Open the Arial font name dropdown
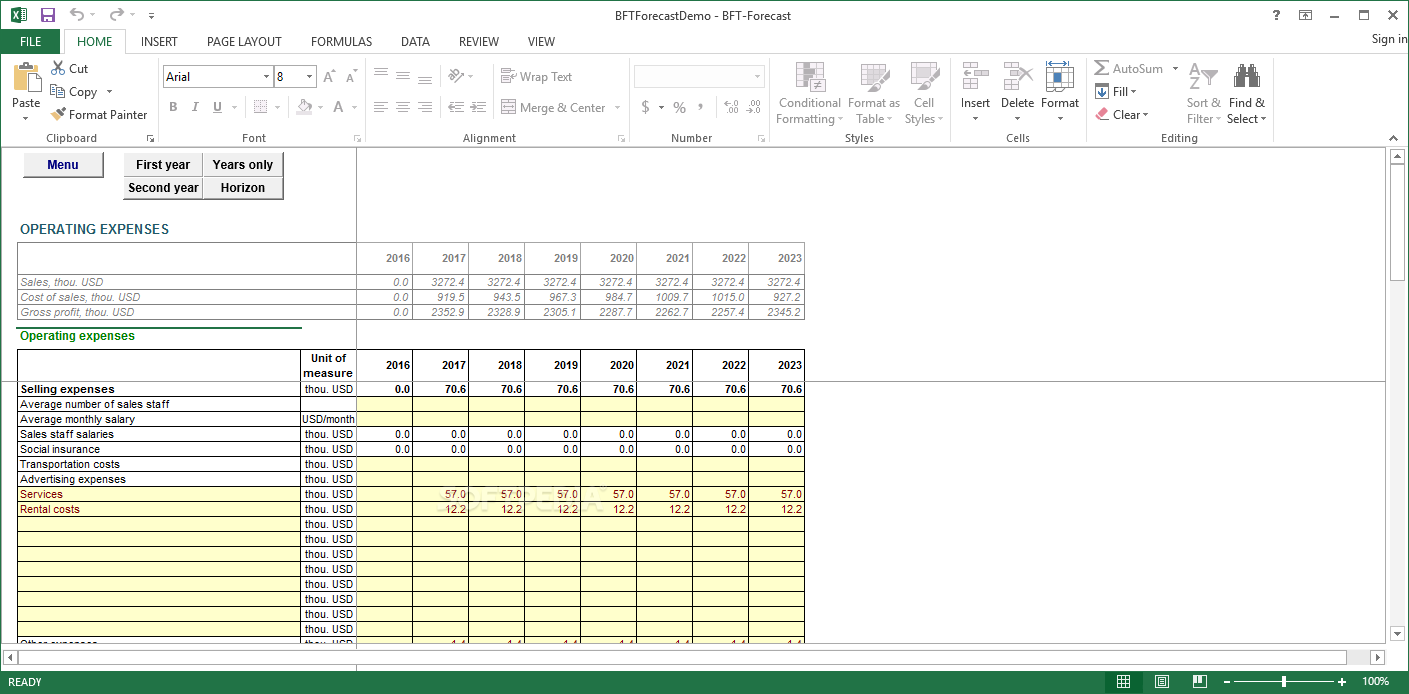 [266, 77]
